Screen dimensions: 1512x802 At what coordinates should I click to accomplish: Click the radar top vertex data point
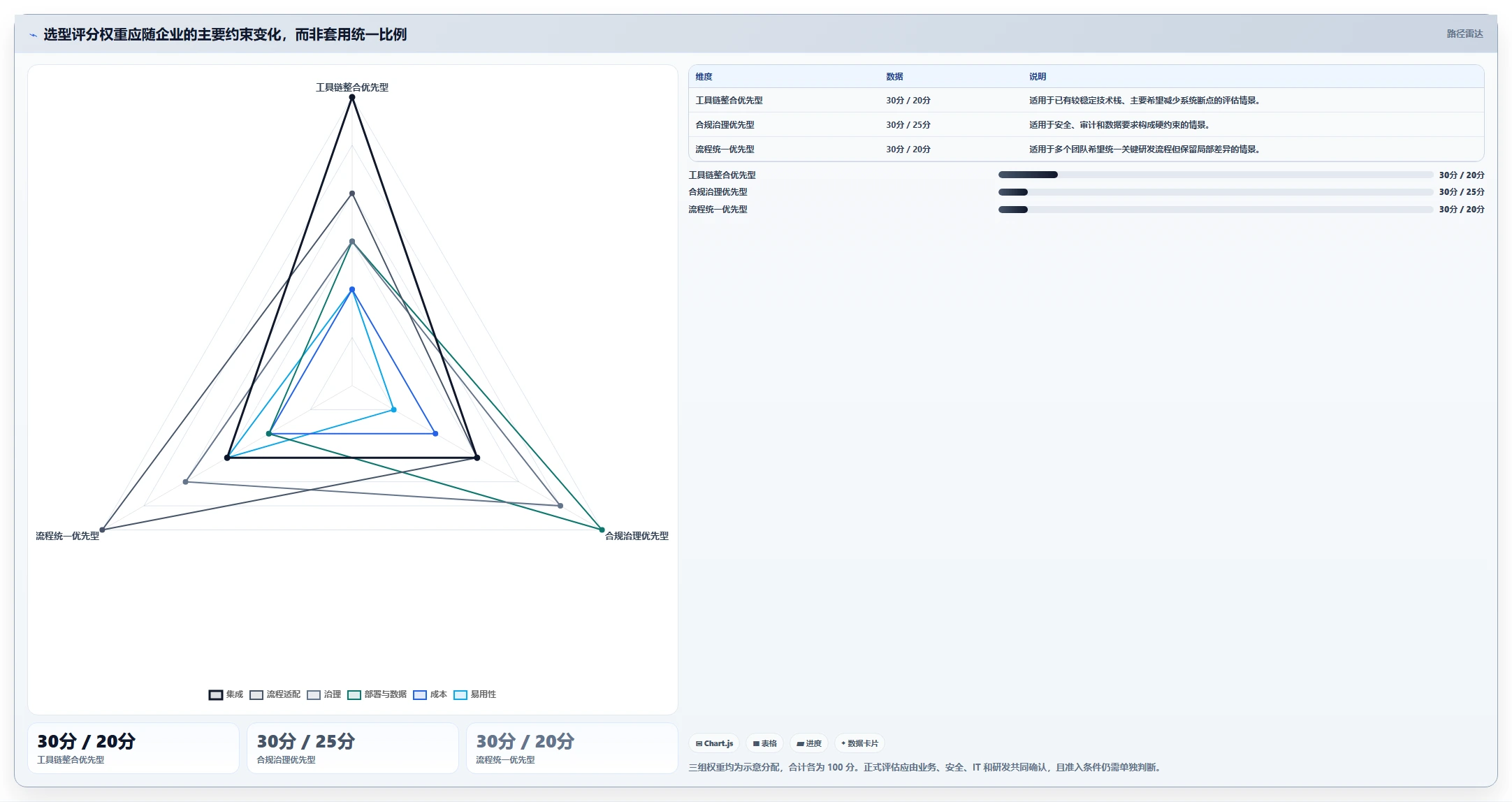click(352, 97)
